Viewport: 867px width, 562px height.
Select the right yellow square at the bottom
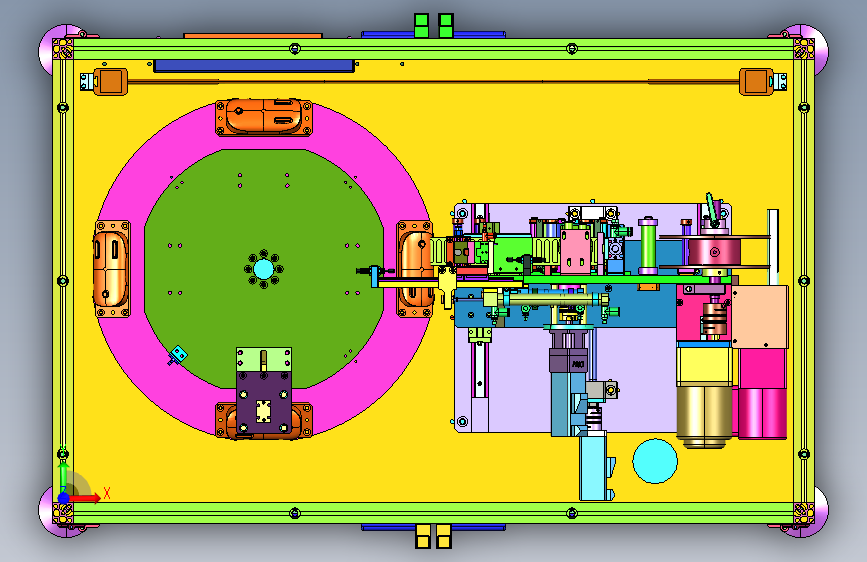click(443, 536)
